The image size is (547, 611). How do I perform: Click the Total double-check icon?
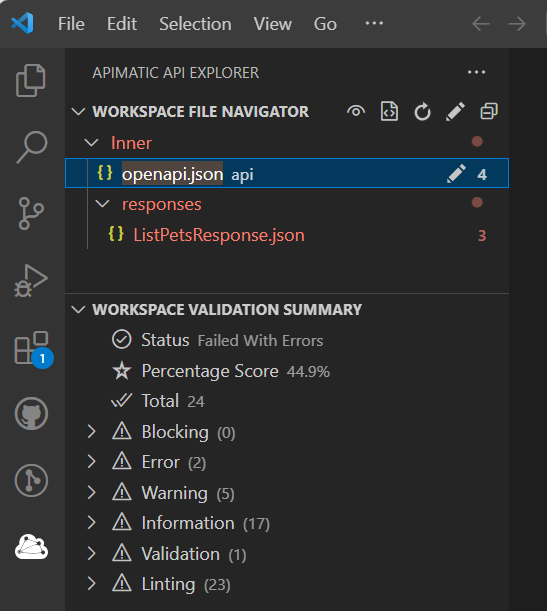122,401
